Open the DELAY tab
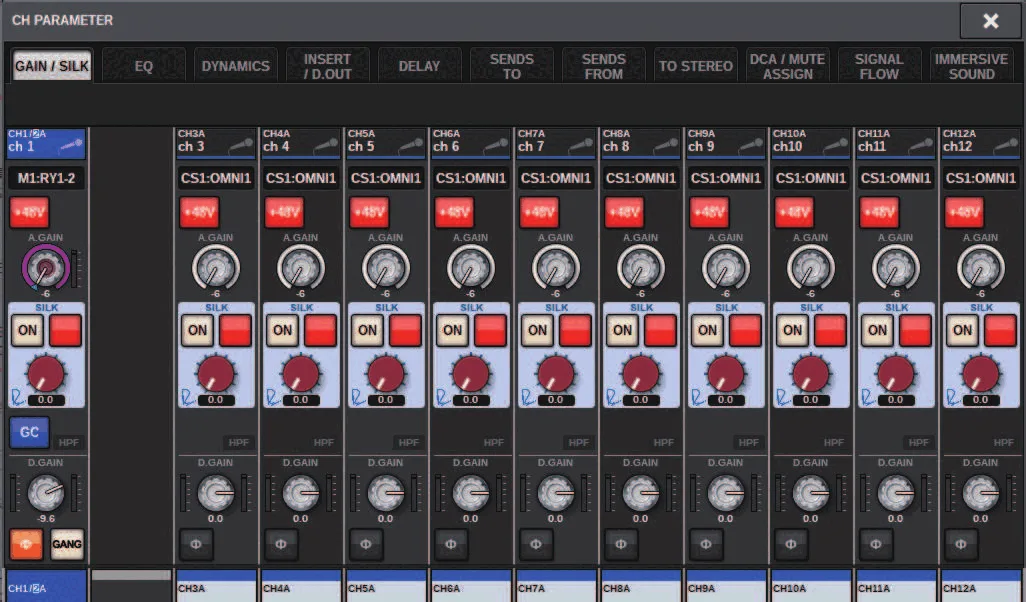The height and width of the screenshot is (602, 1026). [419, 66]
